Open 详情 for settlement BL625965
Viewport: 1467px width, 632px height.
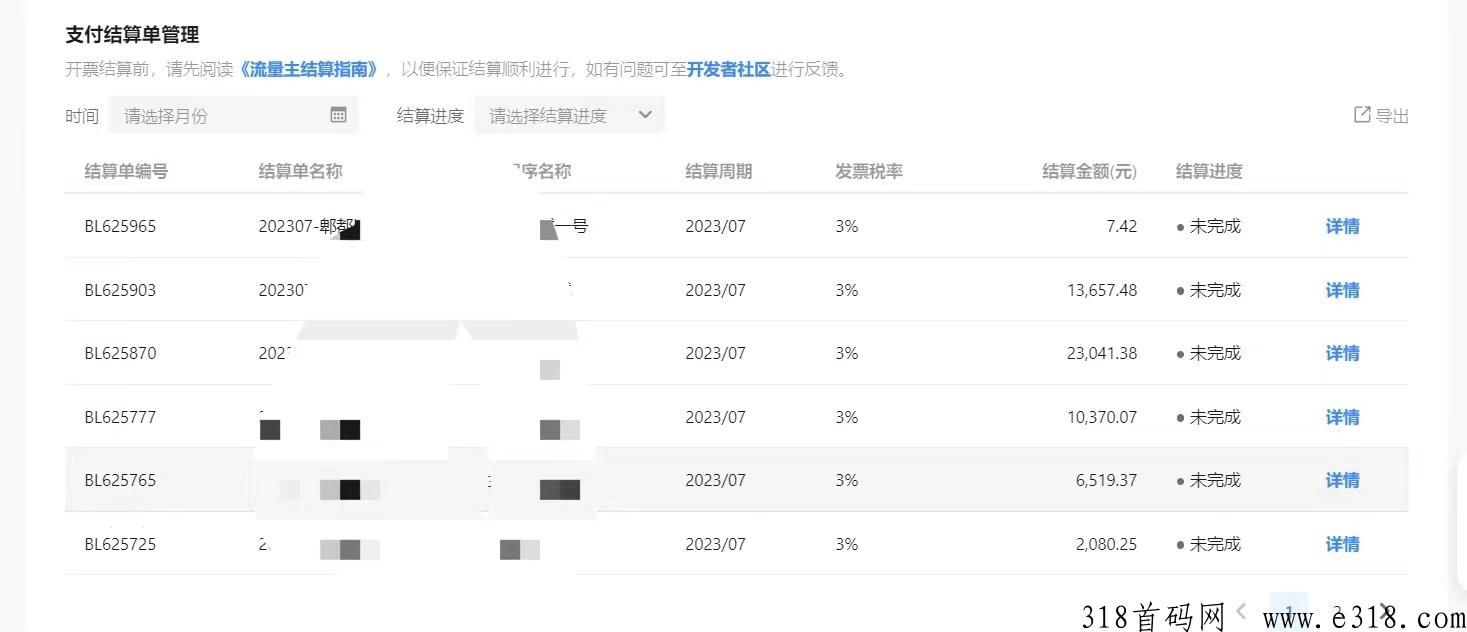(1341, 226)
